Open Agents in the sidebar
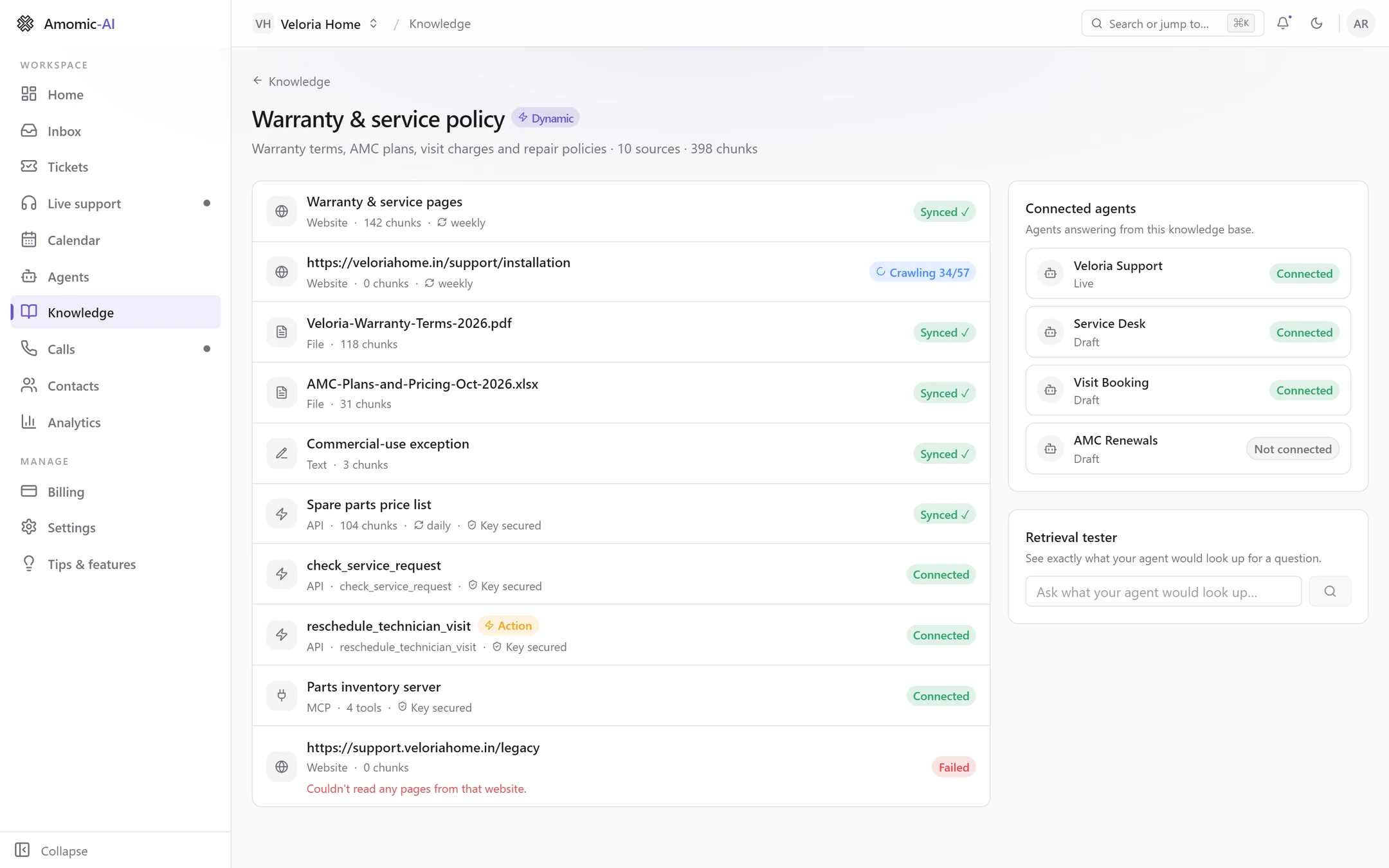The image size is (1389, 868). 116,276
